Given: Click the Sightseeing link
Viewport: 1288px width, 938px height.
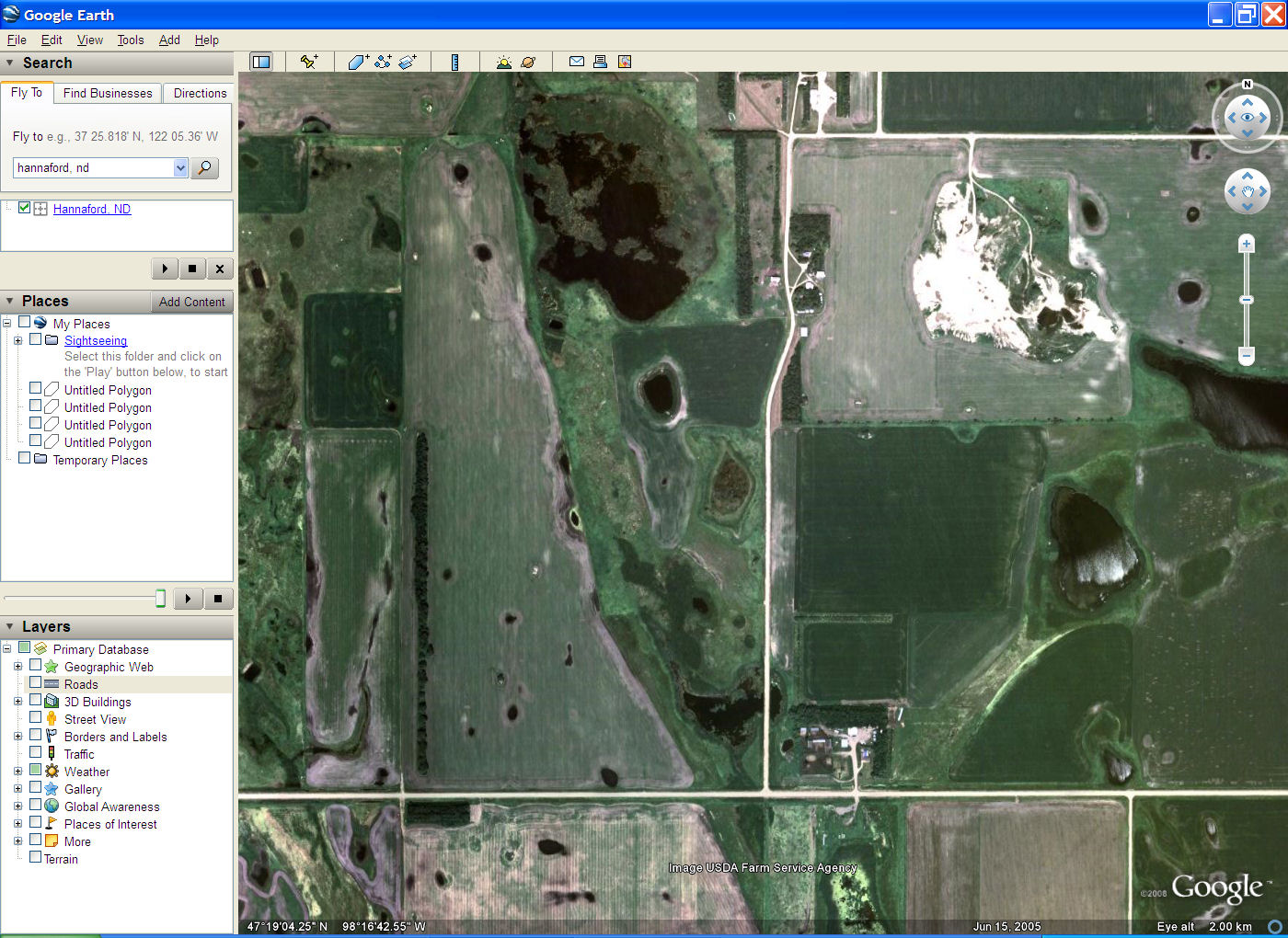Looking at the screenshot, I should pos(96,340).
